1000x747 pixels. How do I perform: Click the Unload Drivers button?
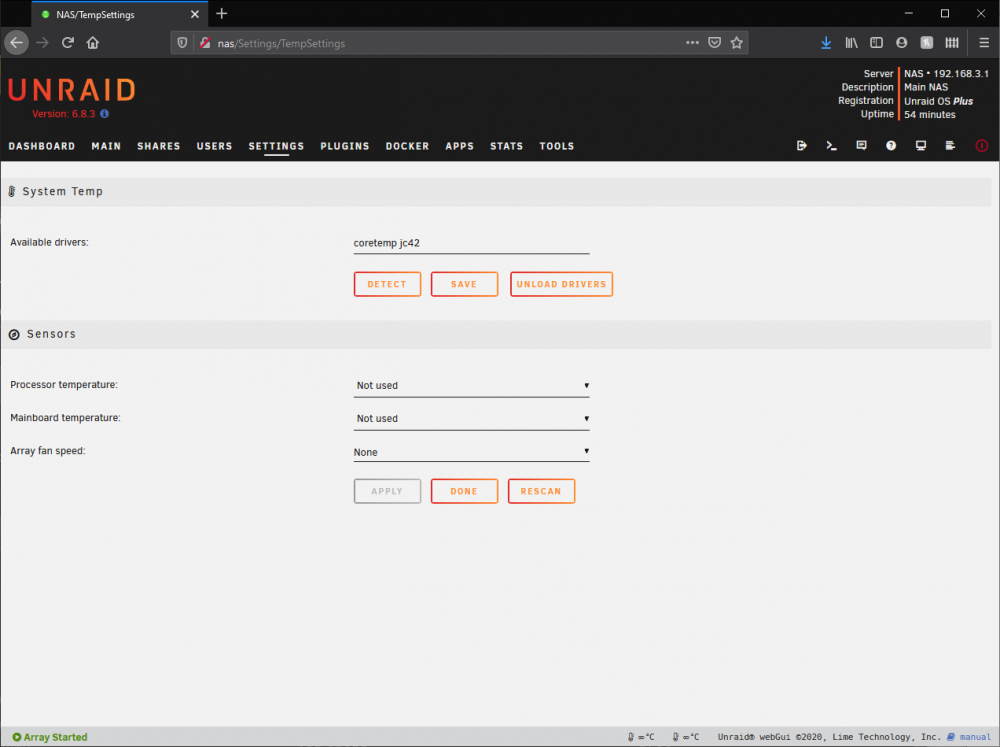point(561,284)
